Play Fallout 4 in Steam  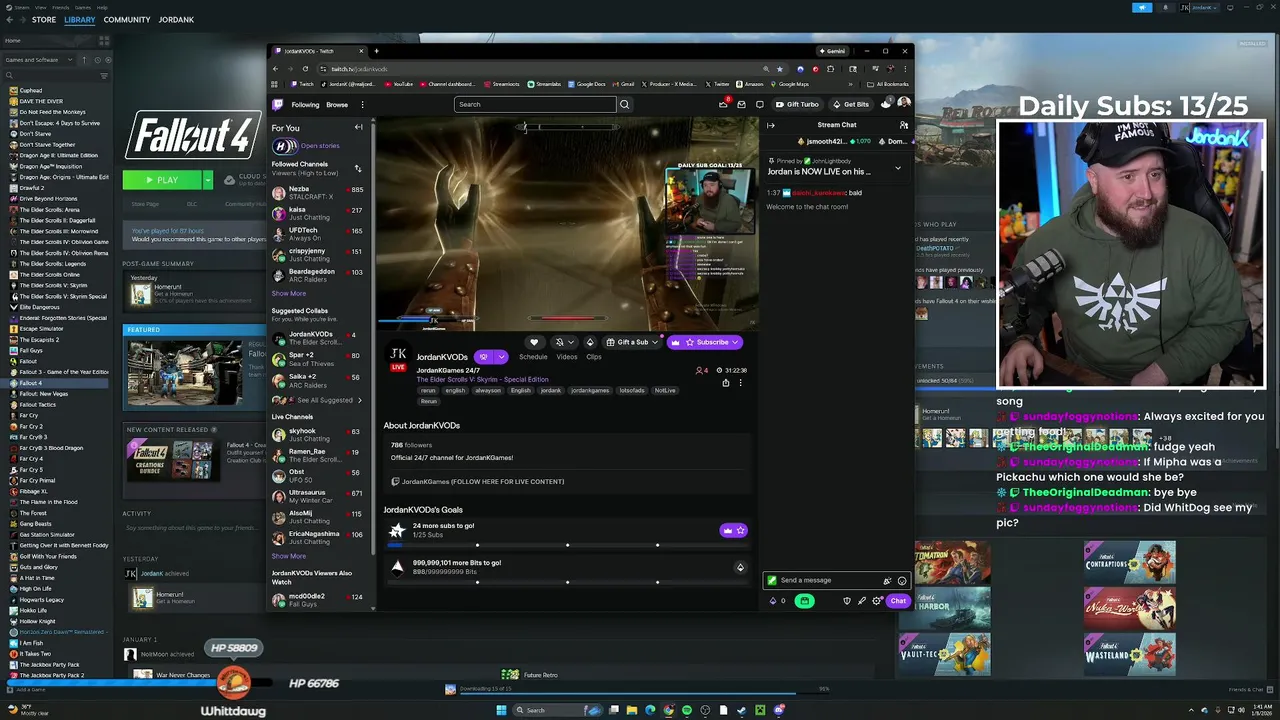[x=162, y=180]
